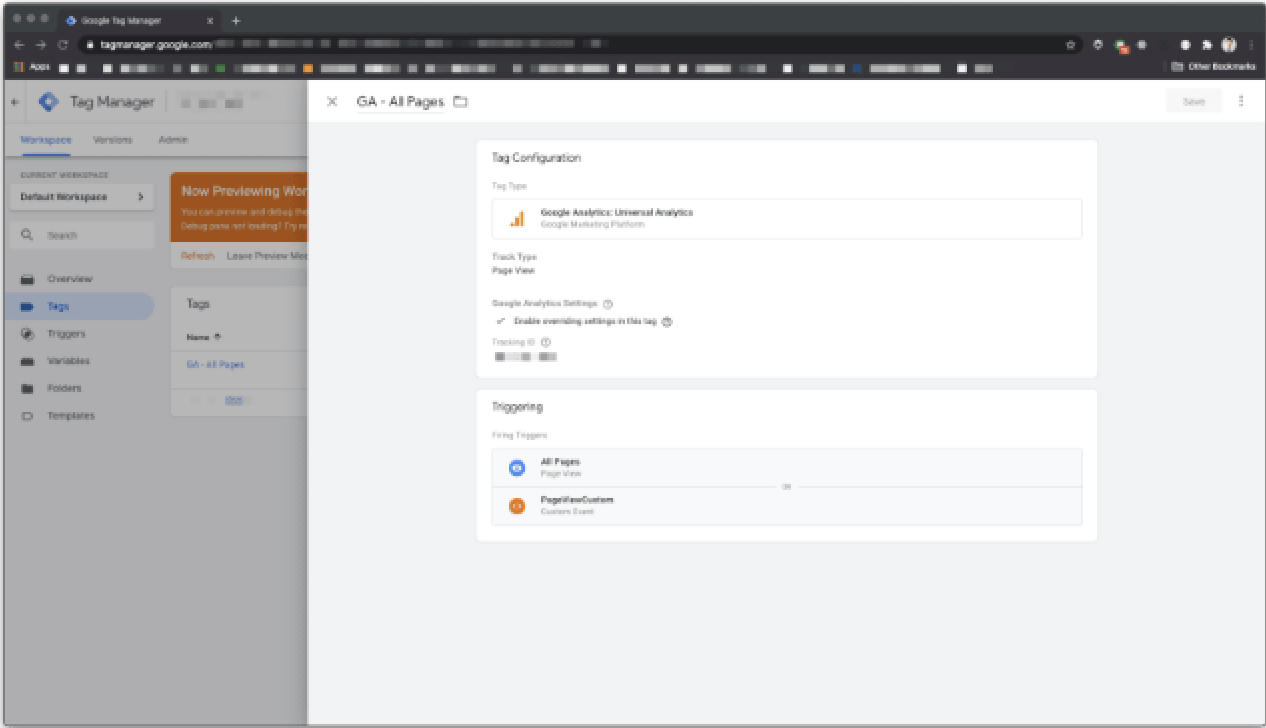
Task: Rename the GA - All Pages tag title
Action: point(400,102)
